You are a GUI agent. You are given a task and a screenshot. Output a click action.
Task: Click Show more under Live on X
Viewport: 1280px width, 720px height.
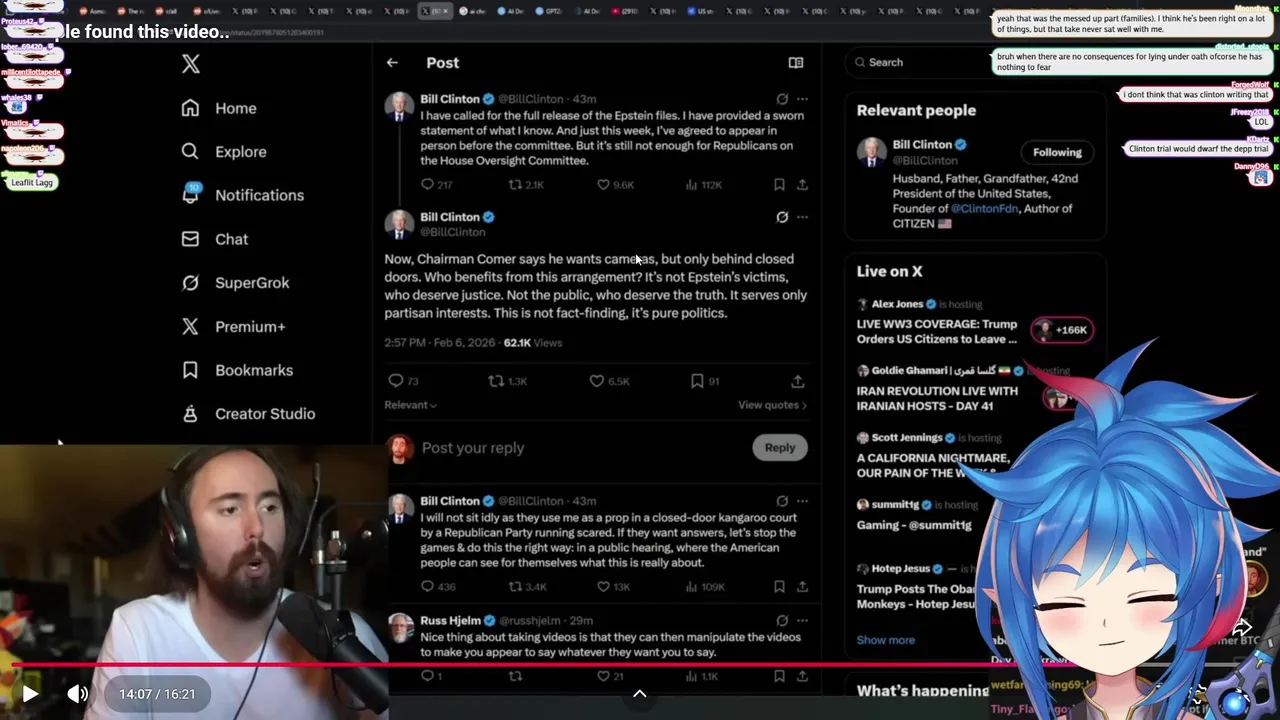tap(885, 640)
